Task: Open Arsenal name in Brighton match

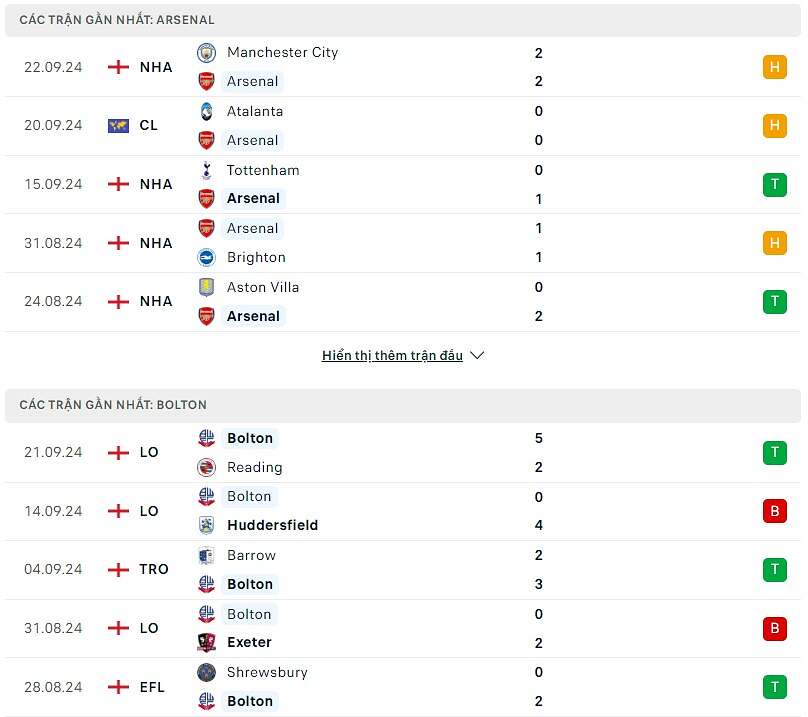Action: 252,228
